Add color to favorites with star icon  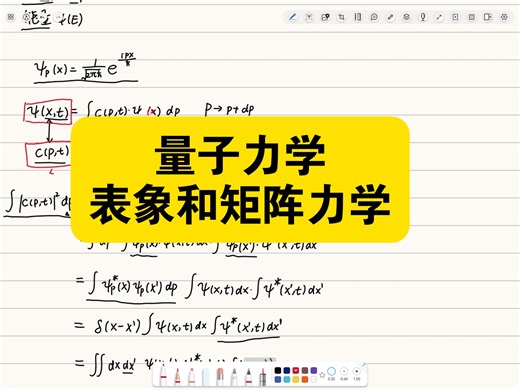click(x=322, y=375)
